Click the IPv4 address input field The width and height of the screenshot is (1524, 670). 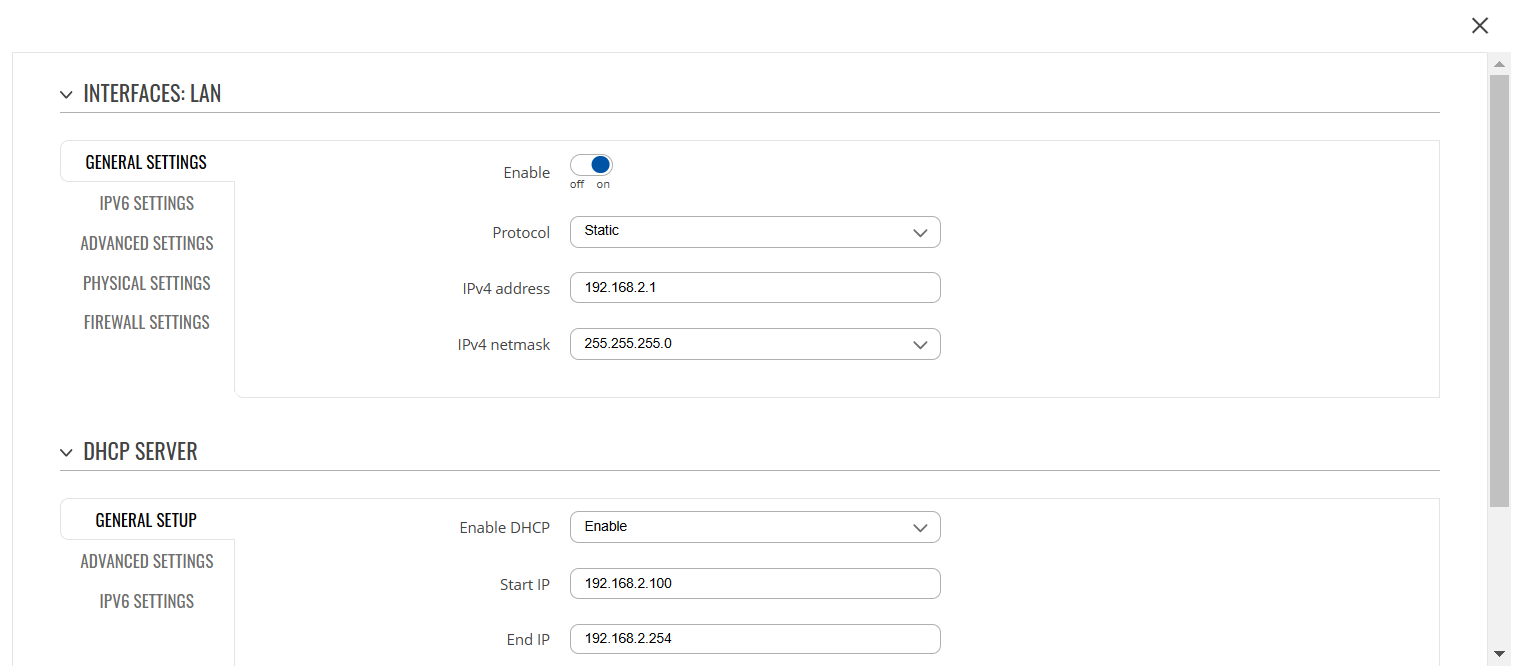pyautogui.click(x=755, y=288)
